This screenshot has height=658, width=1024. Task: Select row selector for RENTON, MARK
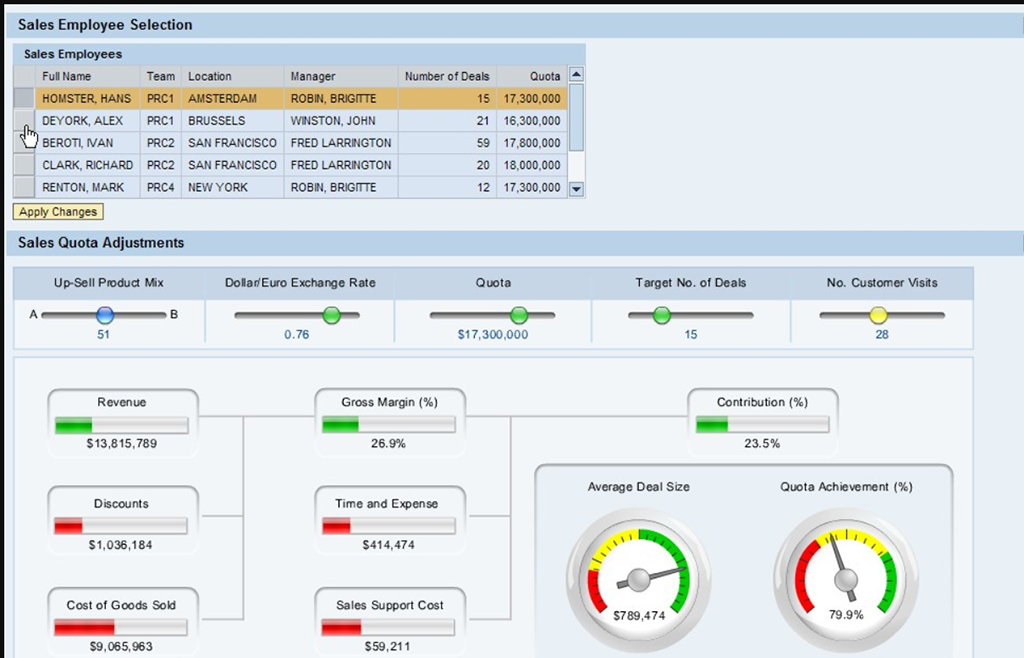pyautogui.click(x=23, y=187)
